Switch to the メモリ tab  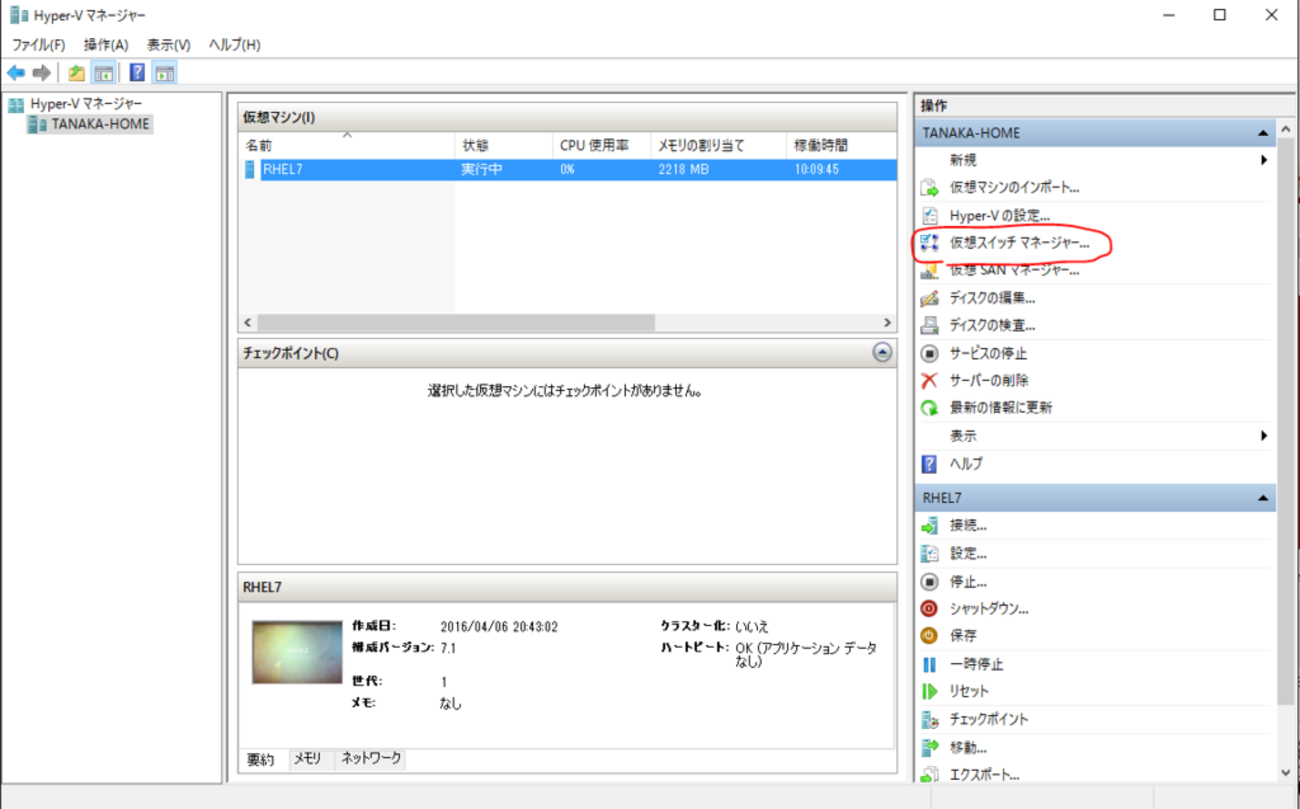[307, 759]
